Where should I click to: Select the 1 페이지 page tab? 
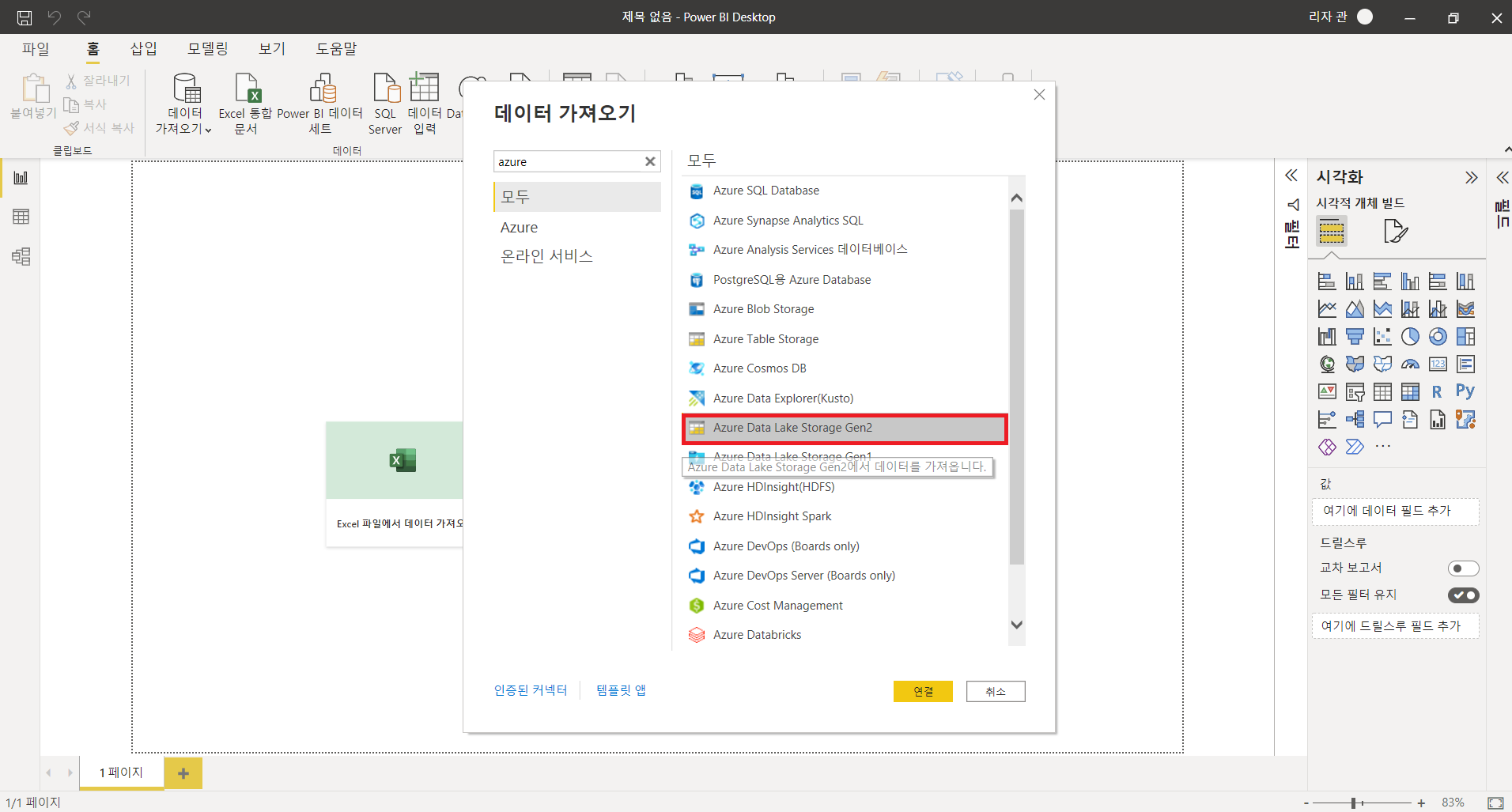(121, 772)
